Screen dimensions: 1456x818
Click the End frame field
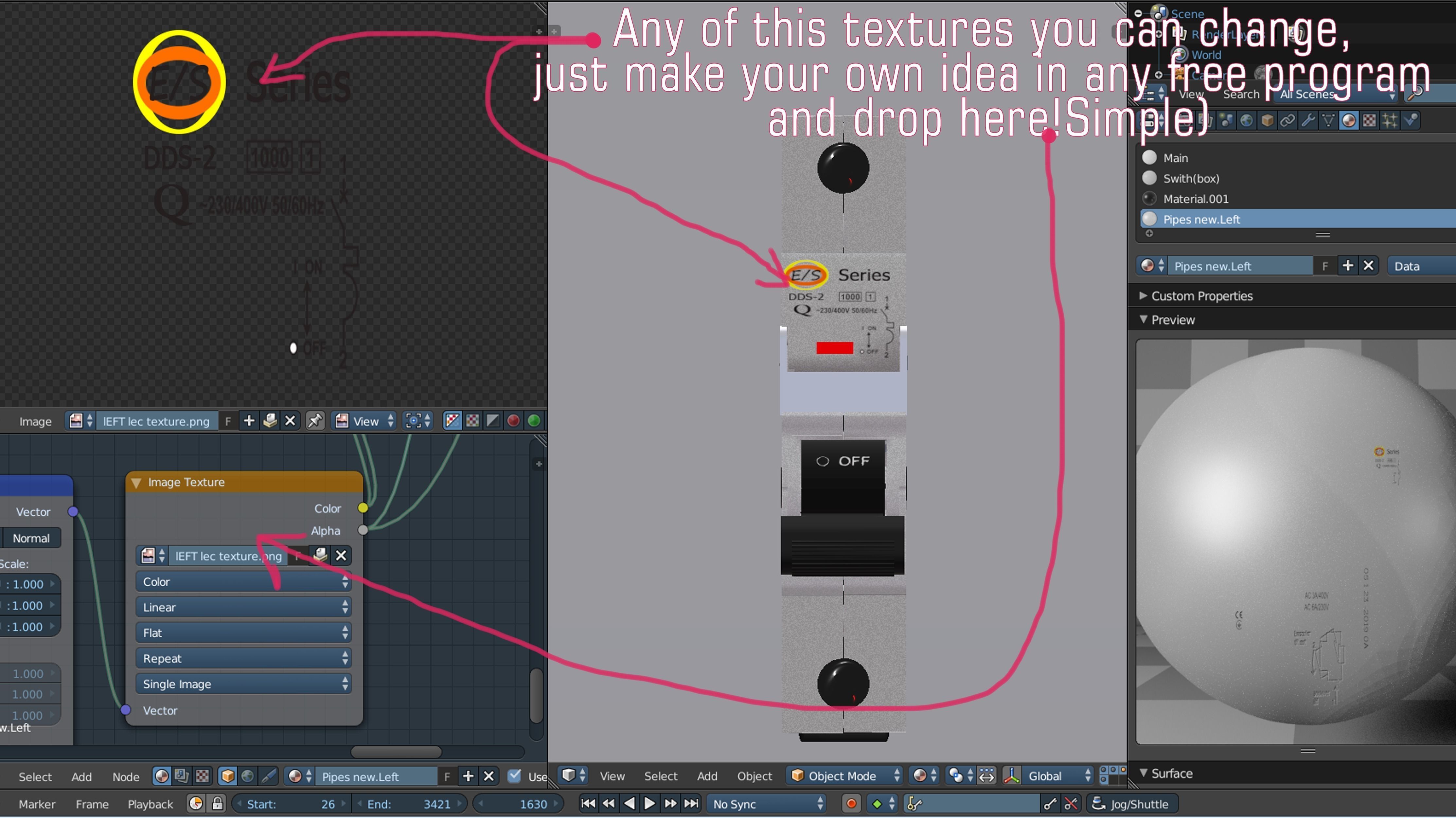(x=409, y=803)
